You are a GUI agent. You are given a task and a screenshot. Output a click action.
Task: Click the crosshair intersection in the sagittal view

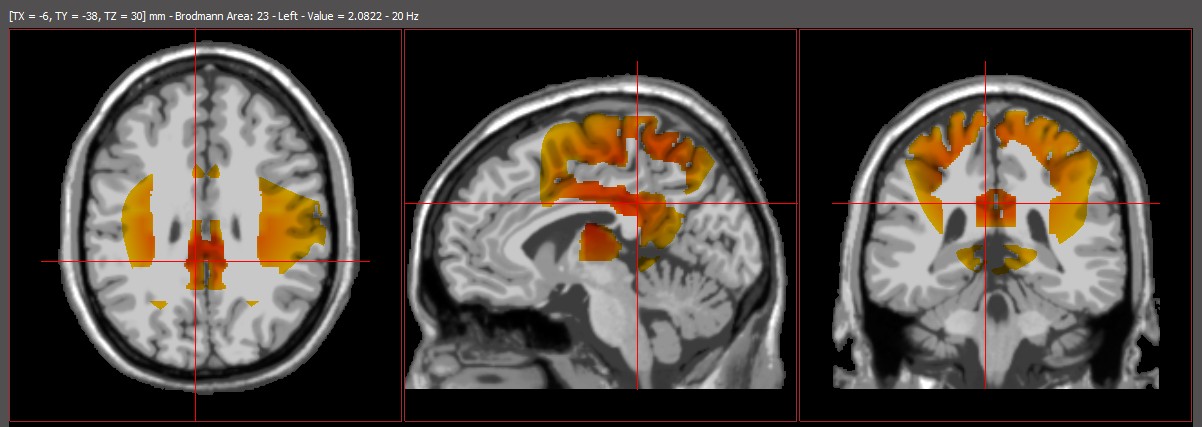[x=637, y=204]
